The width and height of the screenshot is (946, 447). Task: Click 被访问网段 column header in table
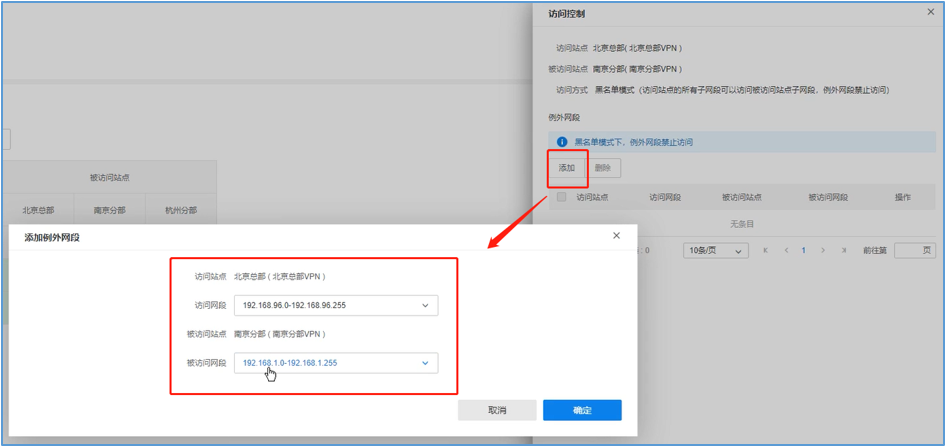(828, 197)
